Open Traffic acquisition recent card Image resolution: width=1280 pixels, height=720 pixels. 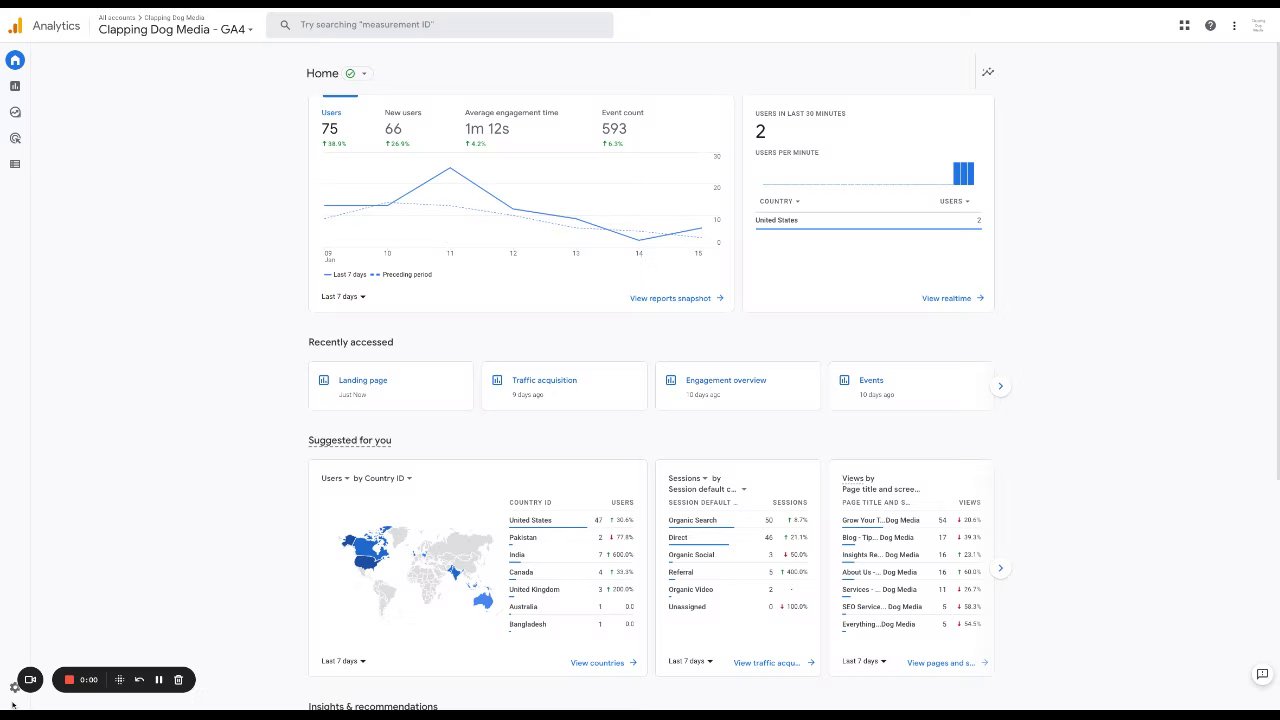coord(564,386)
